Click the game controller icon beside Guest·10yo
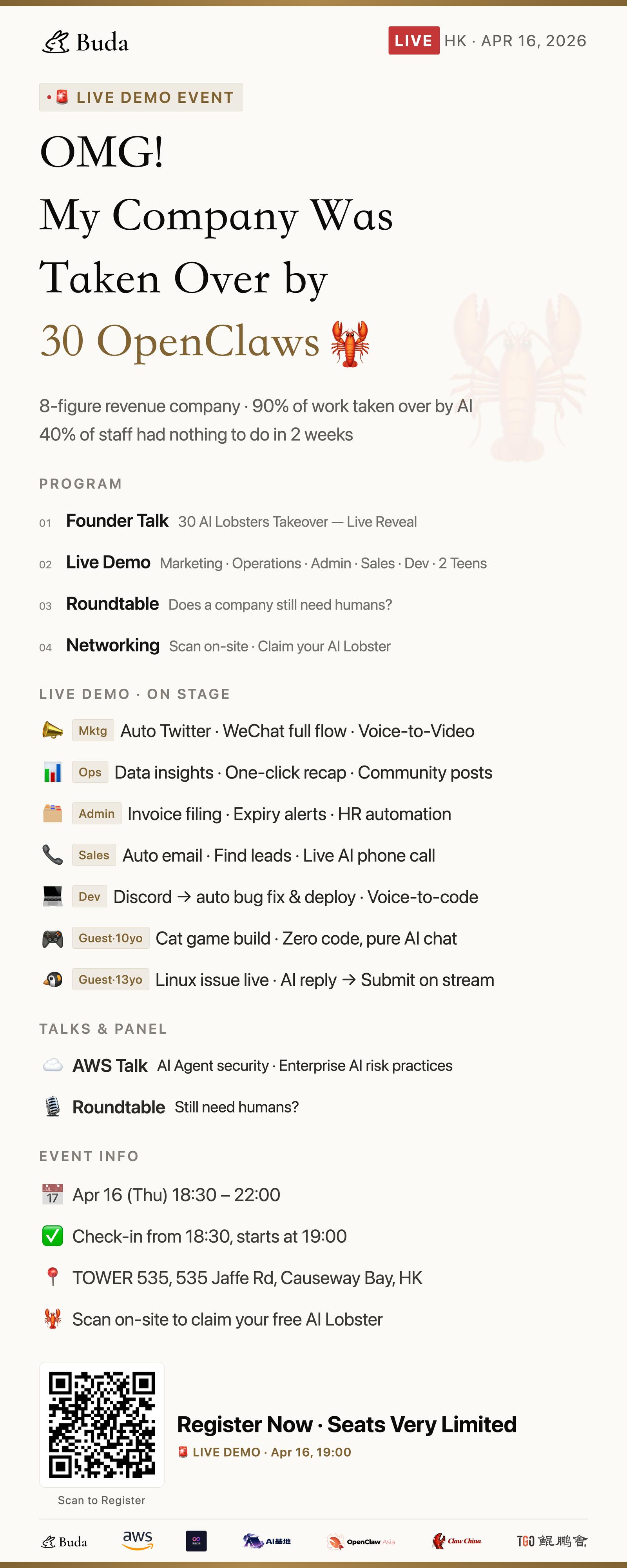The height and width of the screenshot is (1568, 627). pos(53,938)
